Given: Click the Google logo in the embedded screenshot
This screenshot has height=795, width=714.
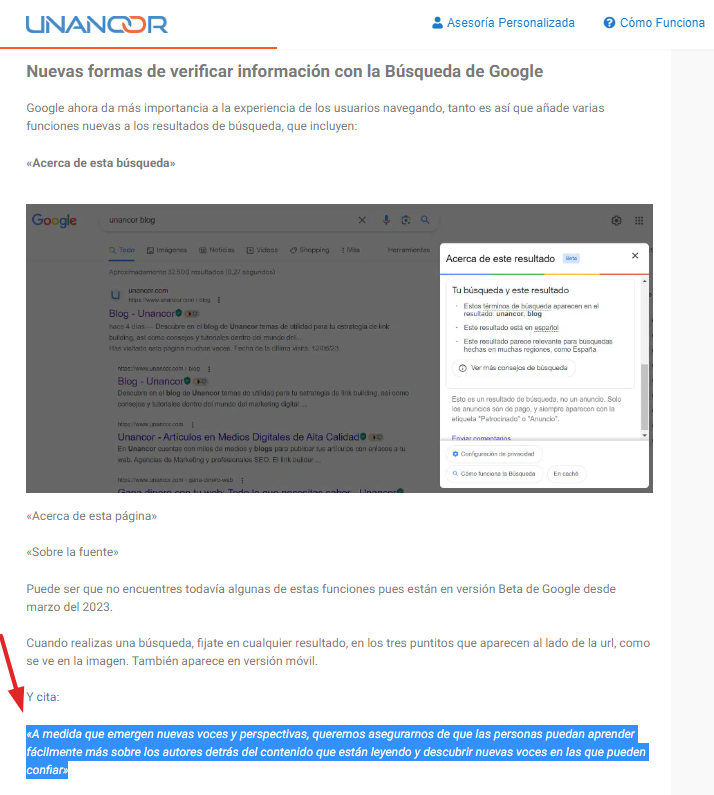Looking at the screenshot, I should tap(54, 220).
